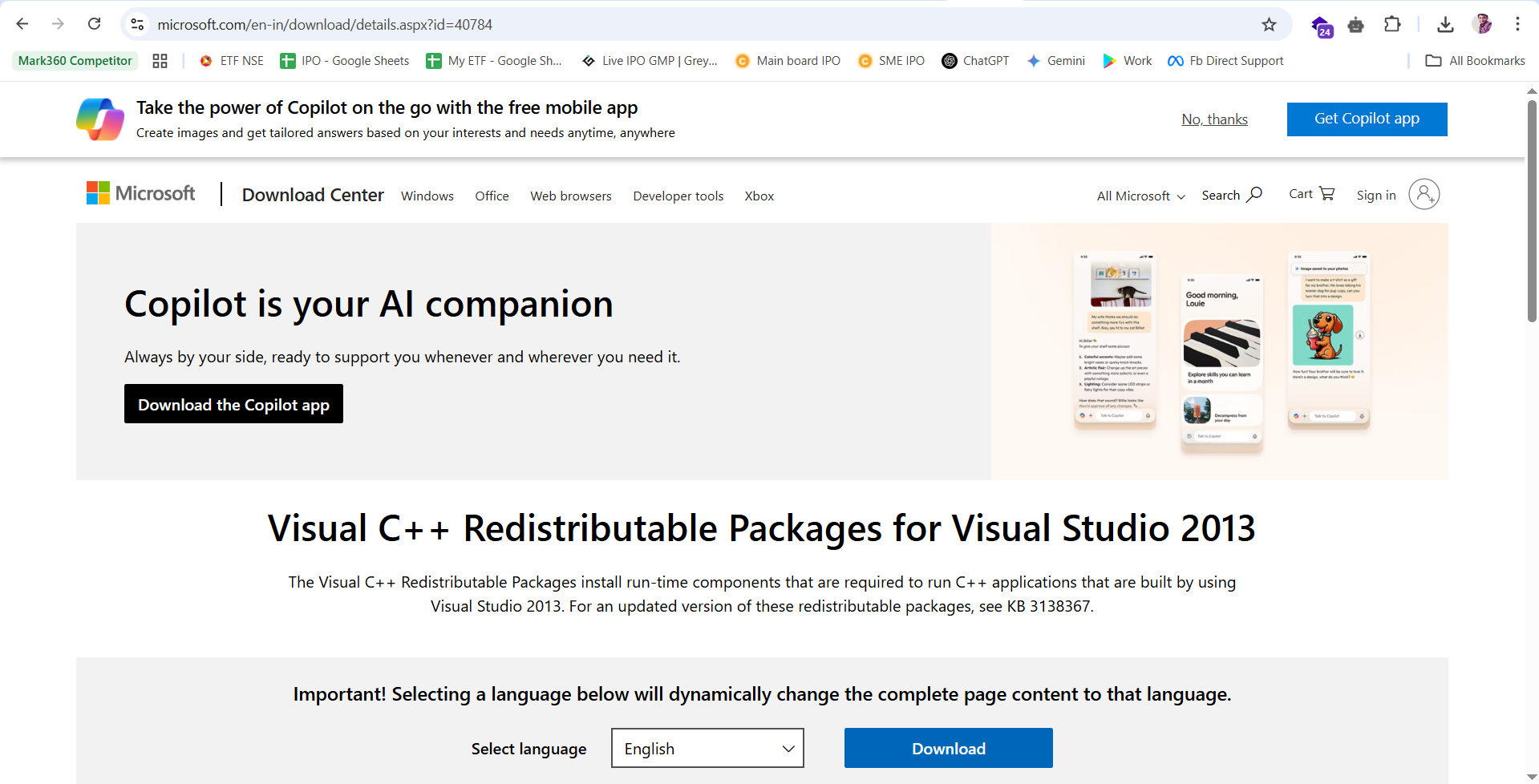1539x784 pixels.
Task: Click the address bar URL field
Action: click(x=706, y=24)
